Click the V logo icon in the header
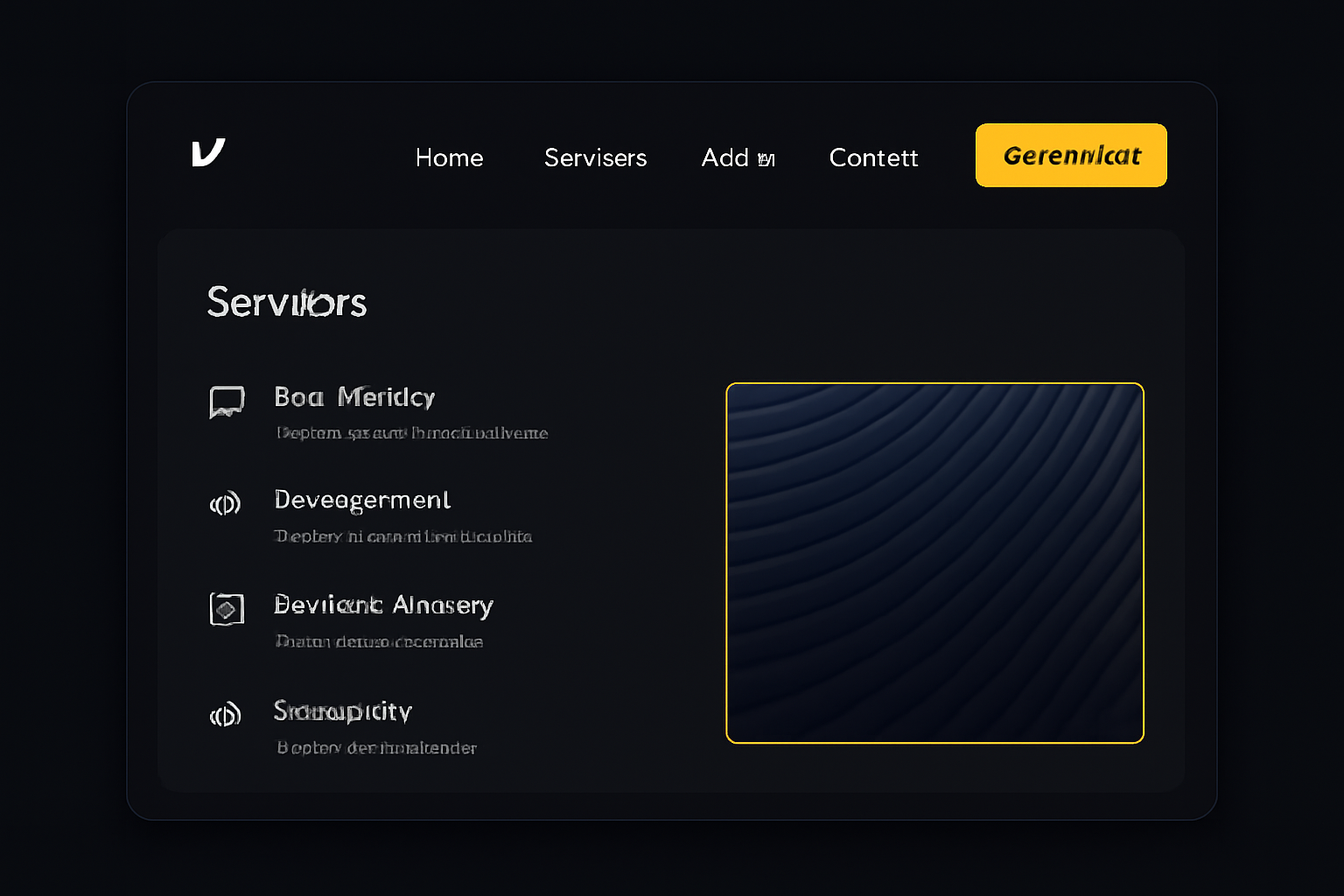 (x=208, y=152)
